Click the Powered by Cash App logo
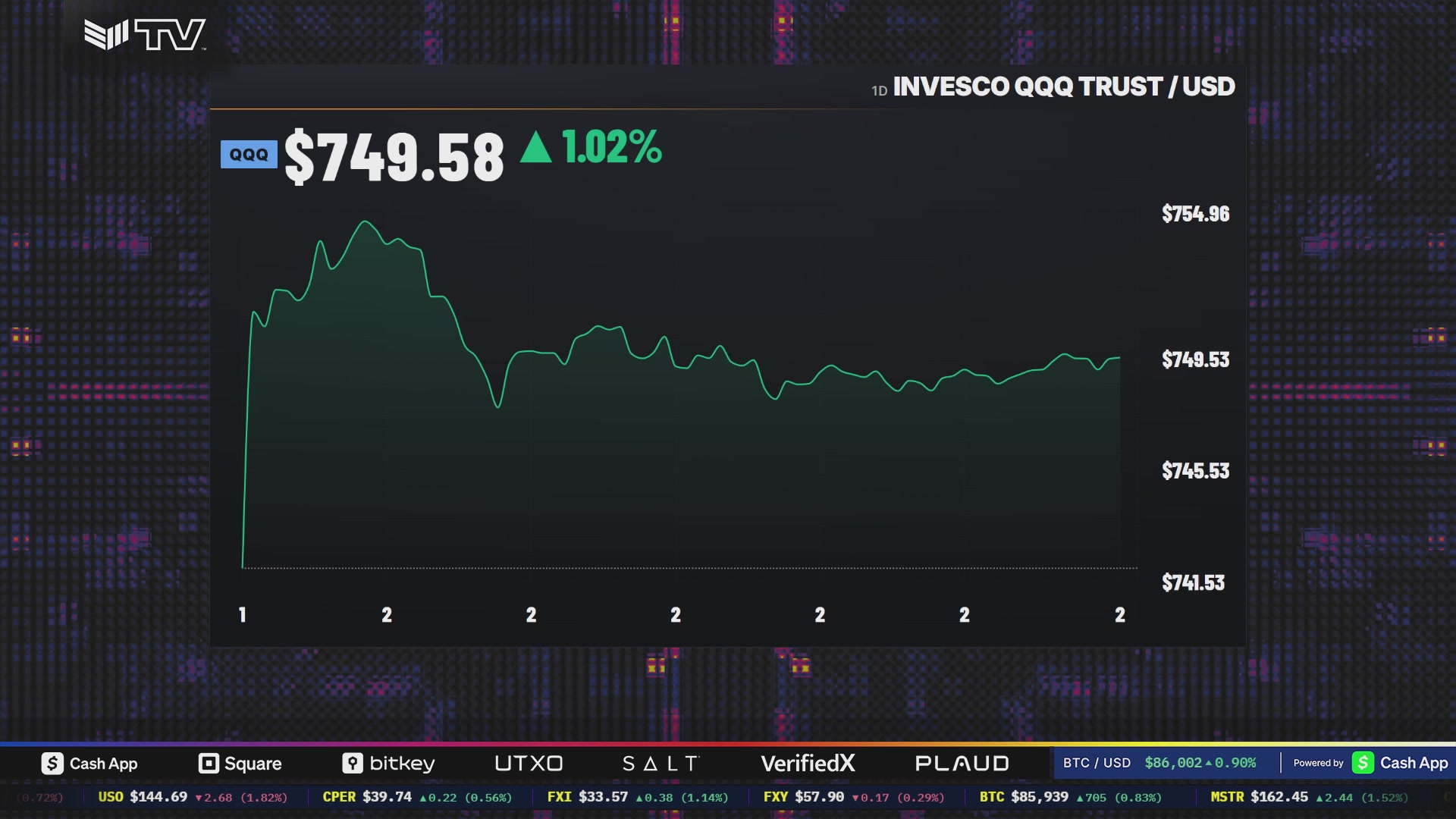The image size is (1456, 819). [x=1370, y=763]
